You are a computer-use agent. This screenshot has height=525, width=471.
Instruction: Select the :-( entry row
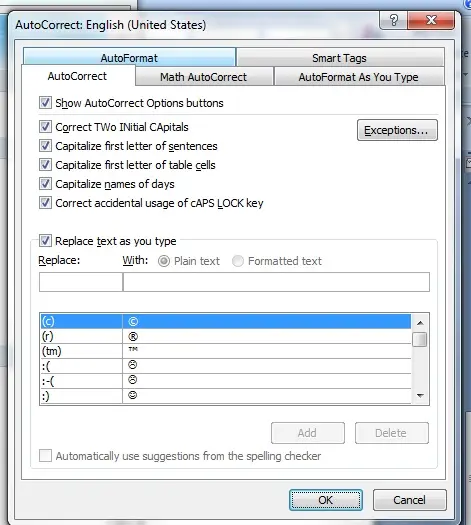tap(225, 381)
